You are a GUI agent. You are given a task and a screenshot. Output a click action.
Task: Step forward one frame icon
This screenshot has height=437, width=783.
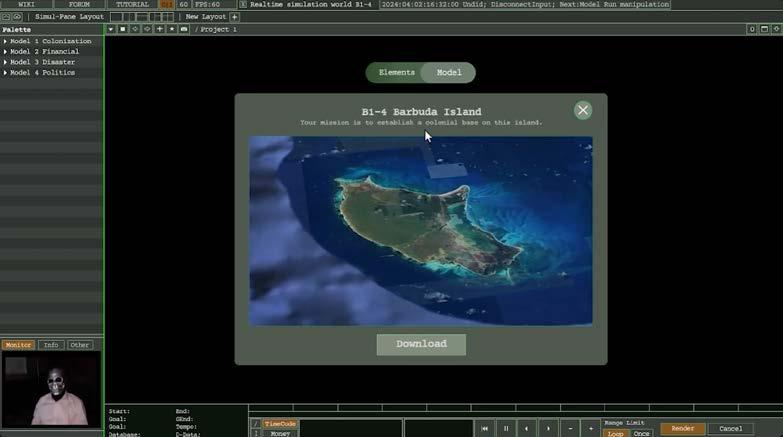[548, 428]
